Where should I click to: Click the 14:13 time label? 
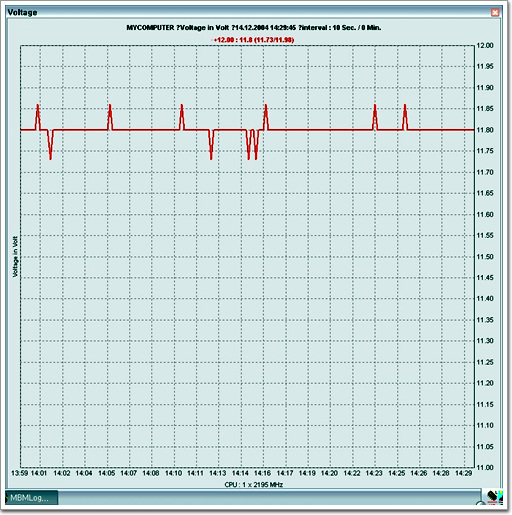pyautogui.click(x=218, y=473)
